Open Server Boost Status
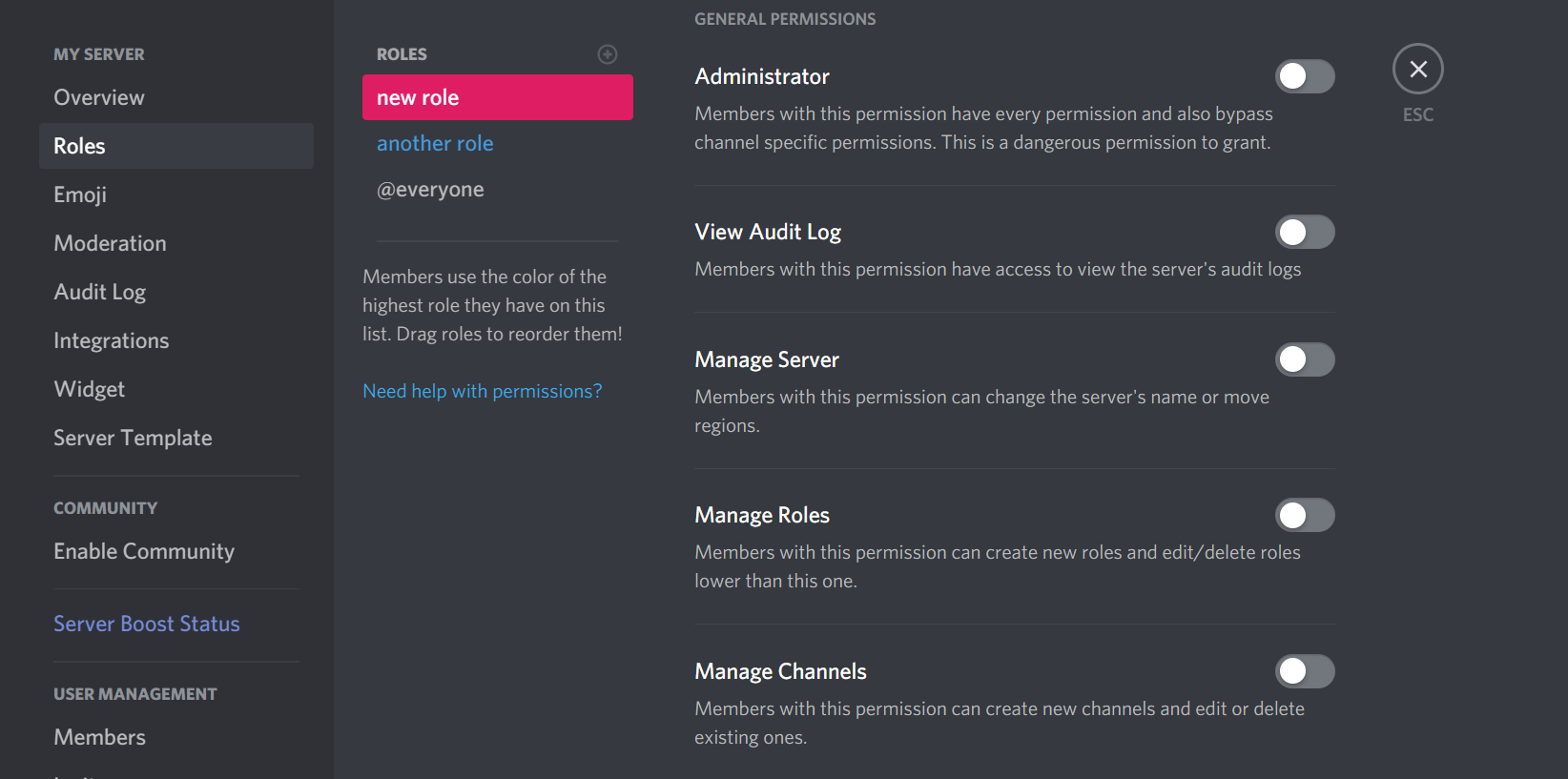The width and height of the screenshot is (1568, 779). tap(147, 623)
